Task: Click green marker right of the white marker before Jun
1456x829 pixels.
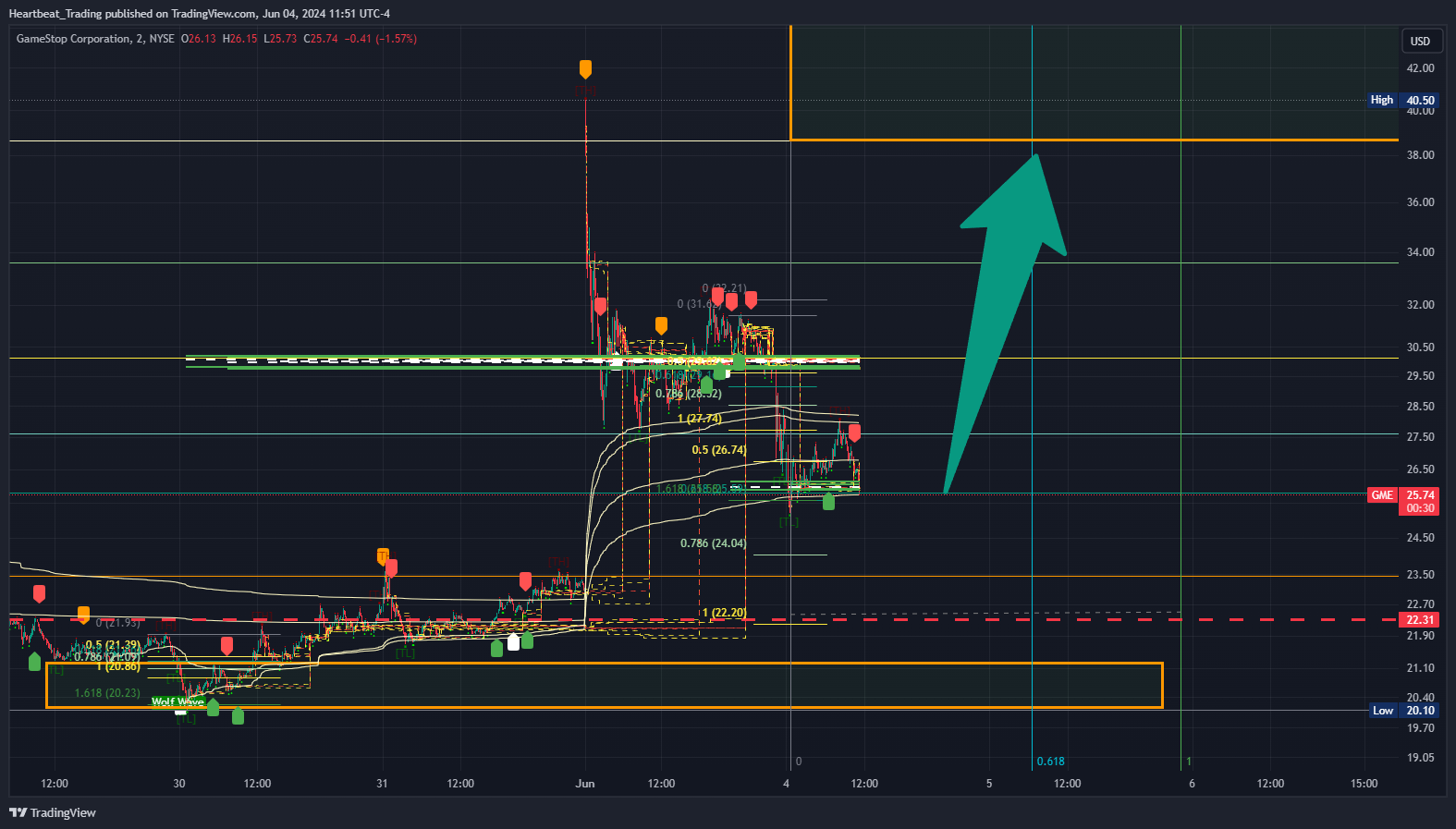Action: point(527,640)
